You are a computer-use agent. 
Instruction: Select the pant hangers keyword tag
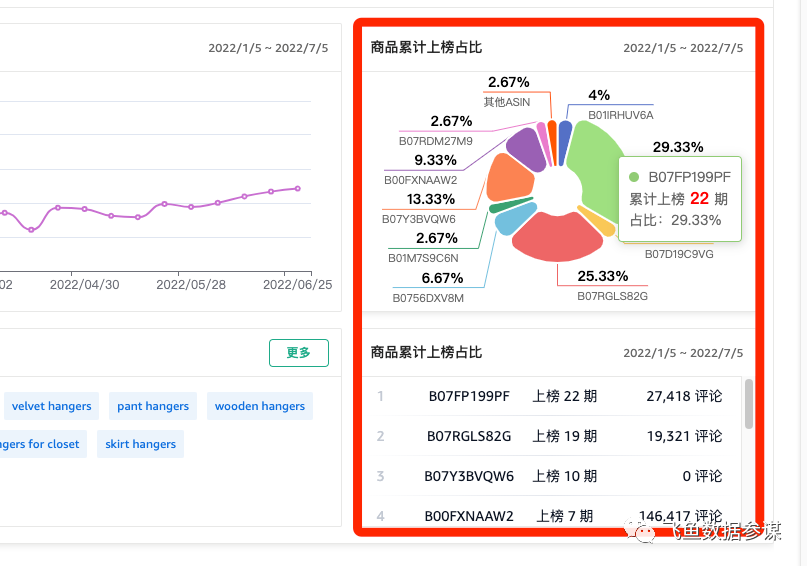coord(152,406)
